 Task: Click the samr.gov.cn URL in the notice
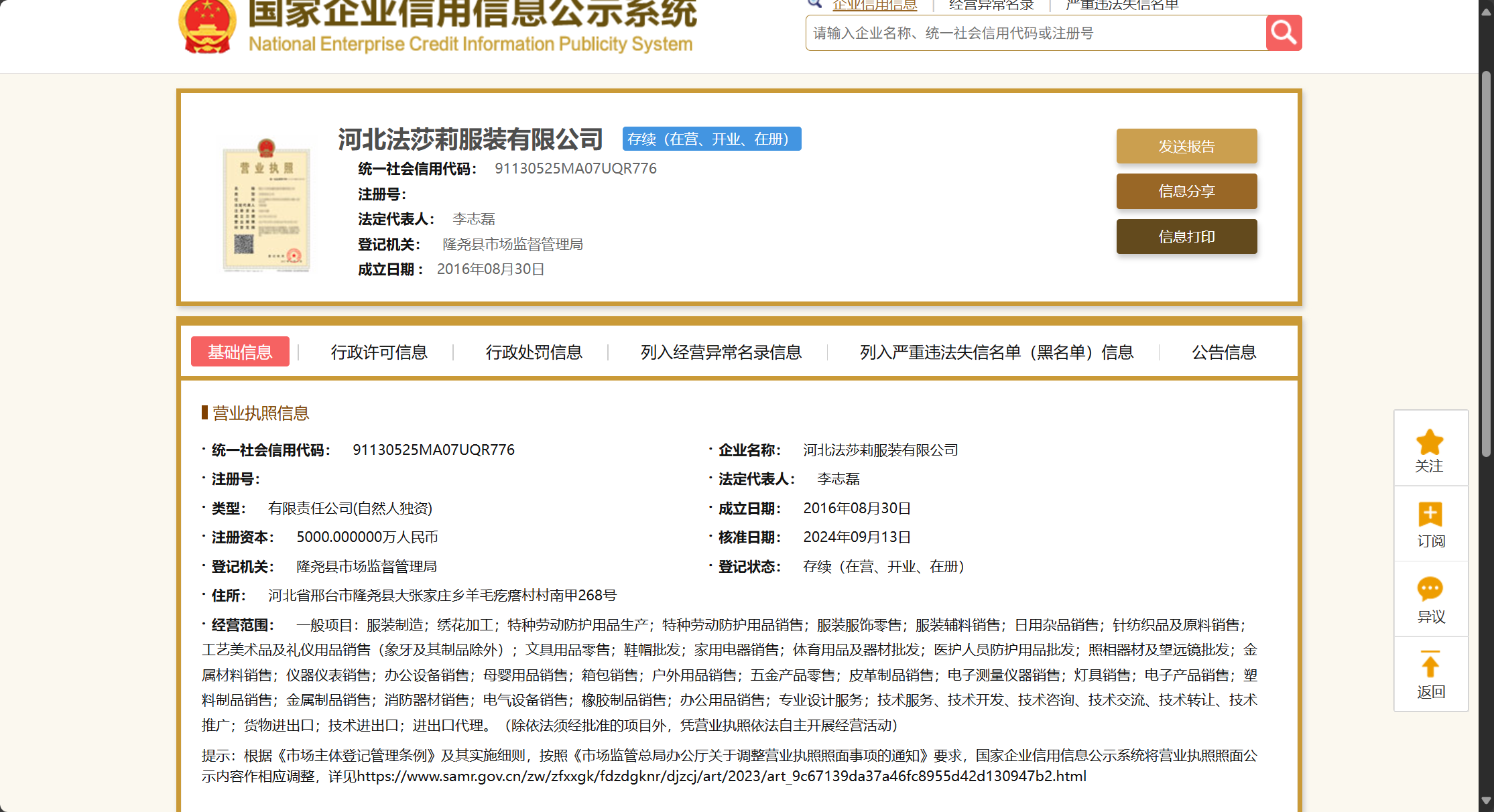pyautogui.click(x=722, y=776)
